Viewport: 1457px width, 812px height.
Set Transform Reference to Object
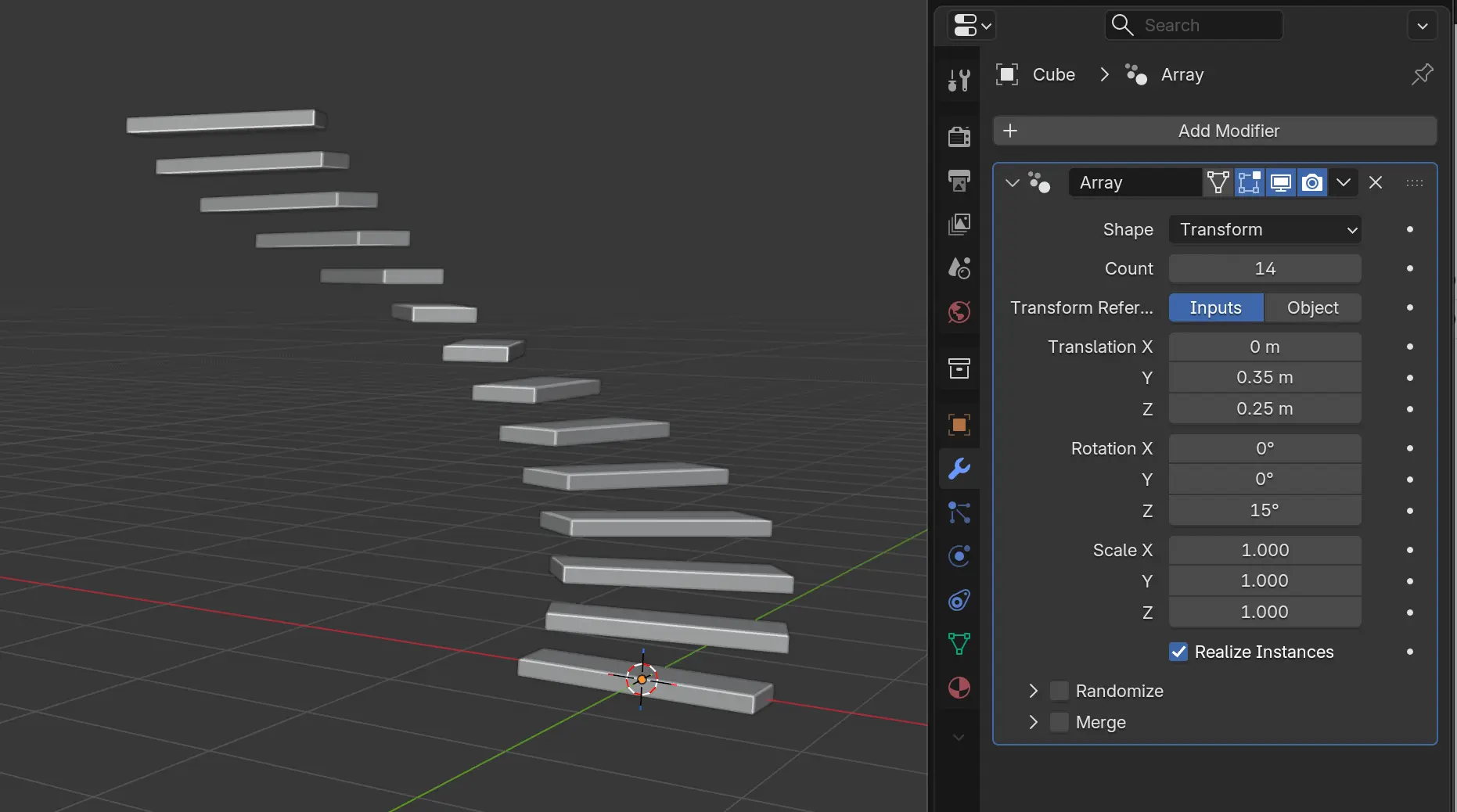tap(1313, 307)
